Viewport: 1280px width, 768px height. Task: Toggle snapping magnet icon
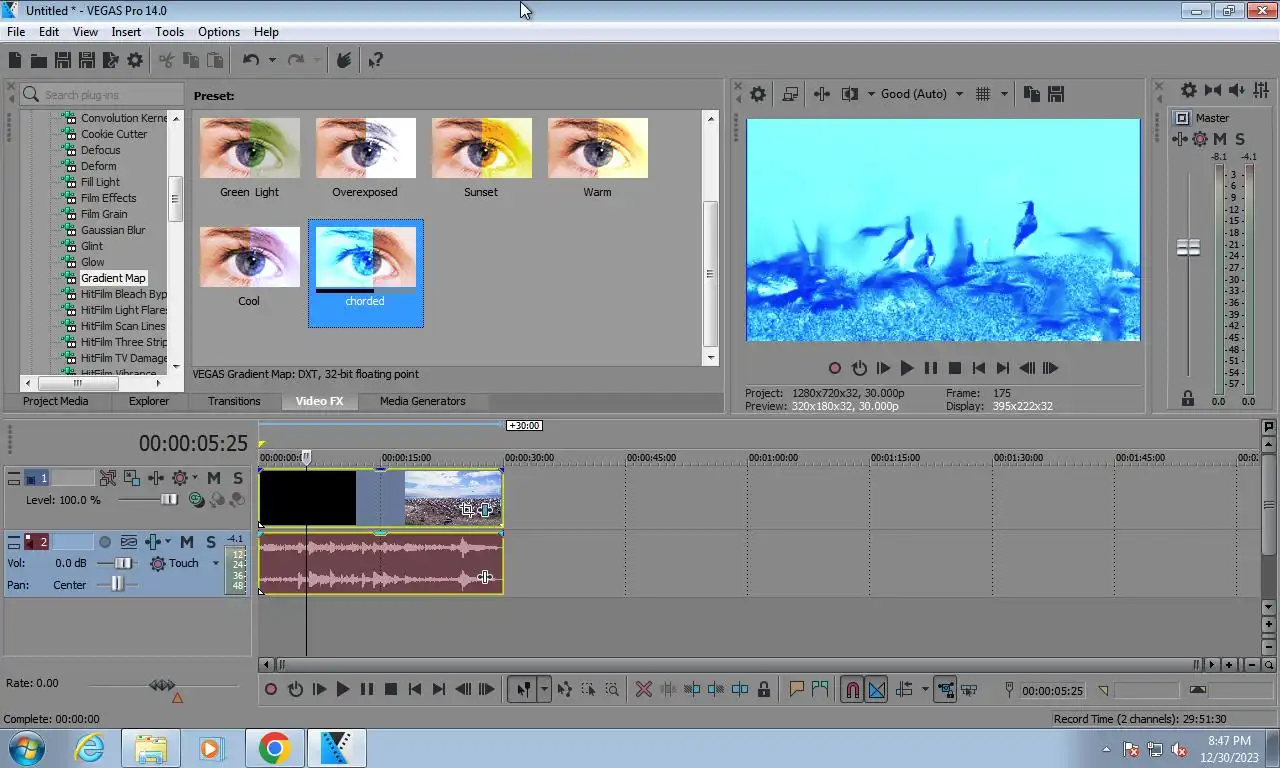coord(851,689)
